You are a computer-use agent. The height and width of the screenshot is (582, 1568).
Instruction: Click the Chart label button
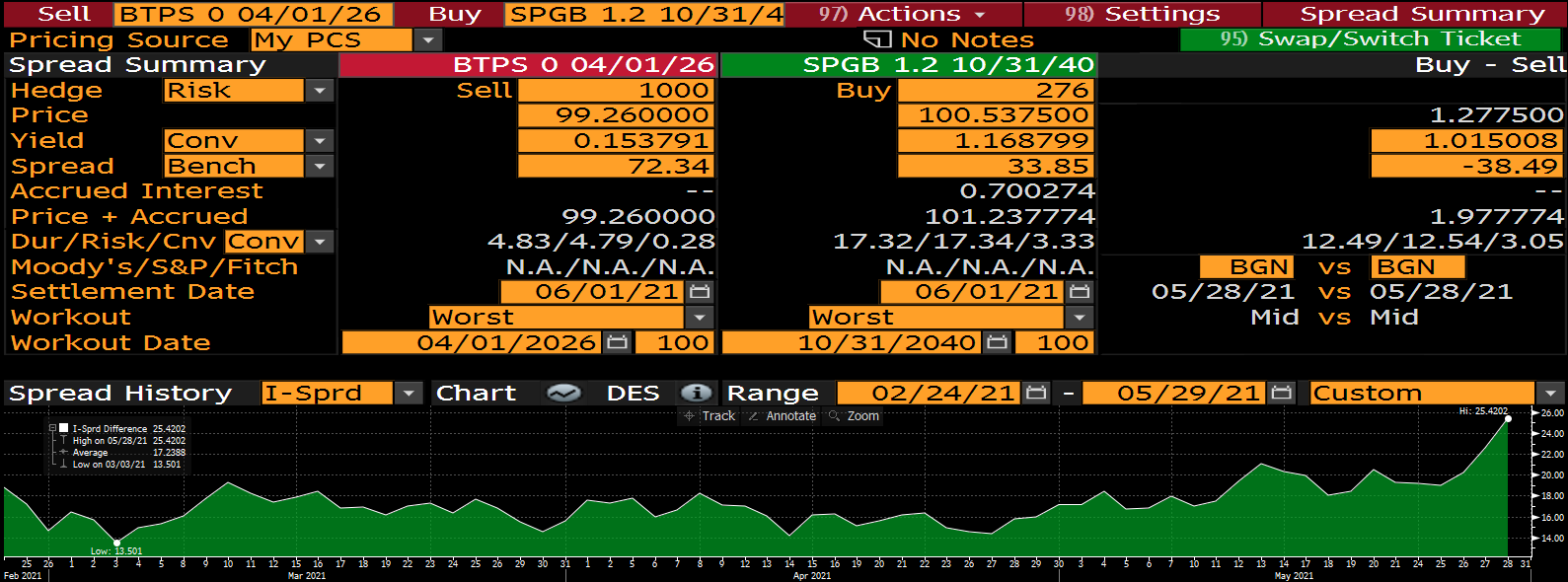click(x=476, y=393)
